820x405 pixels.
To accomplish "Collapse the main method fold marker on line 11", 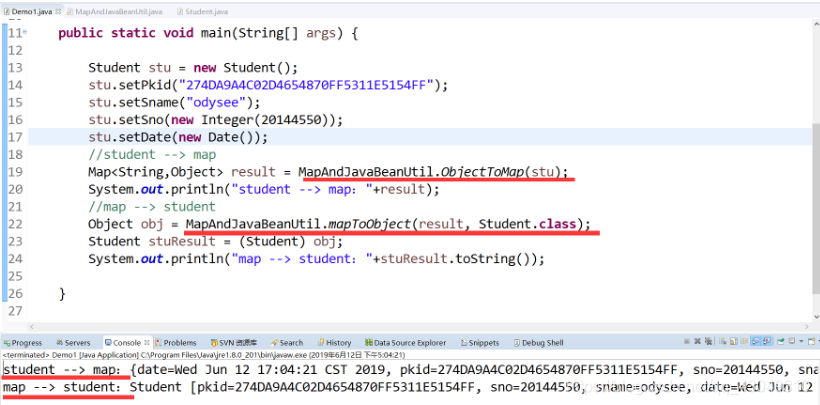I will click(25, 32).
